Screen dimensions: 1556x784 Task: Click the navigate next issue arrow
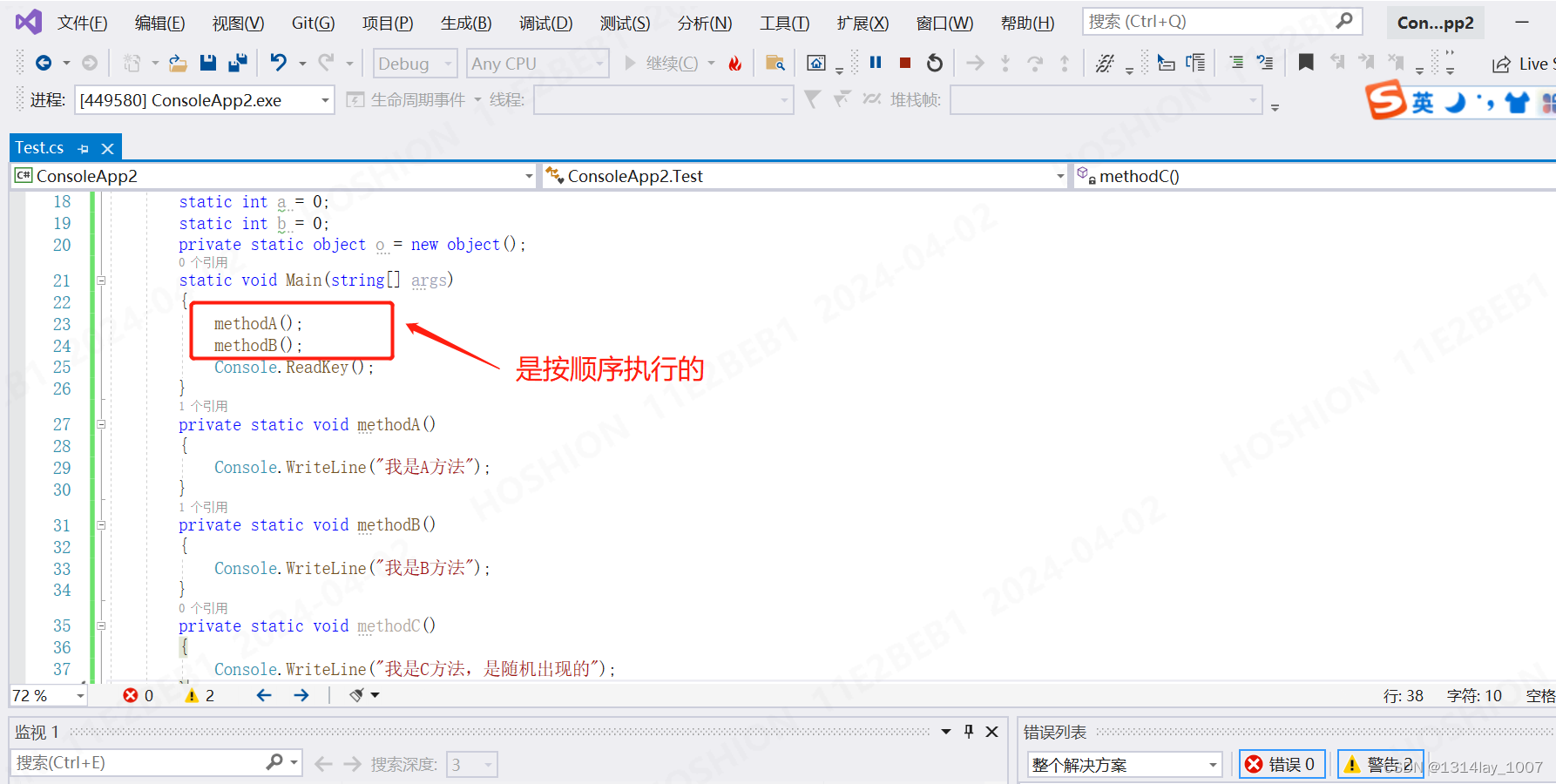[x=301, y=695]
